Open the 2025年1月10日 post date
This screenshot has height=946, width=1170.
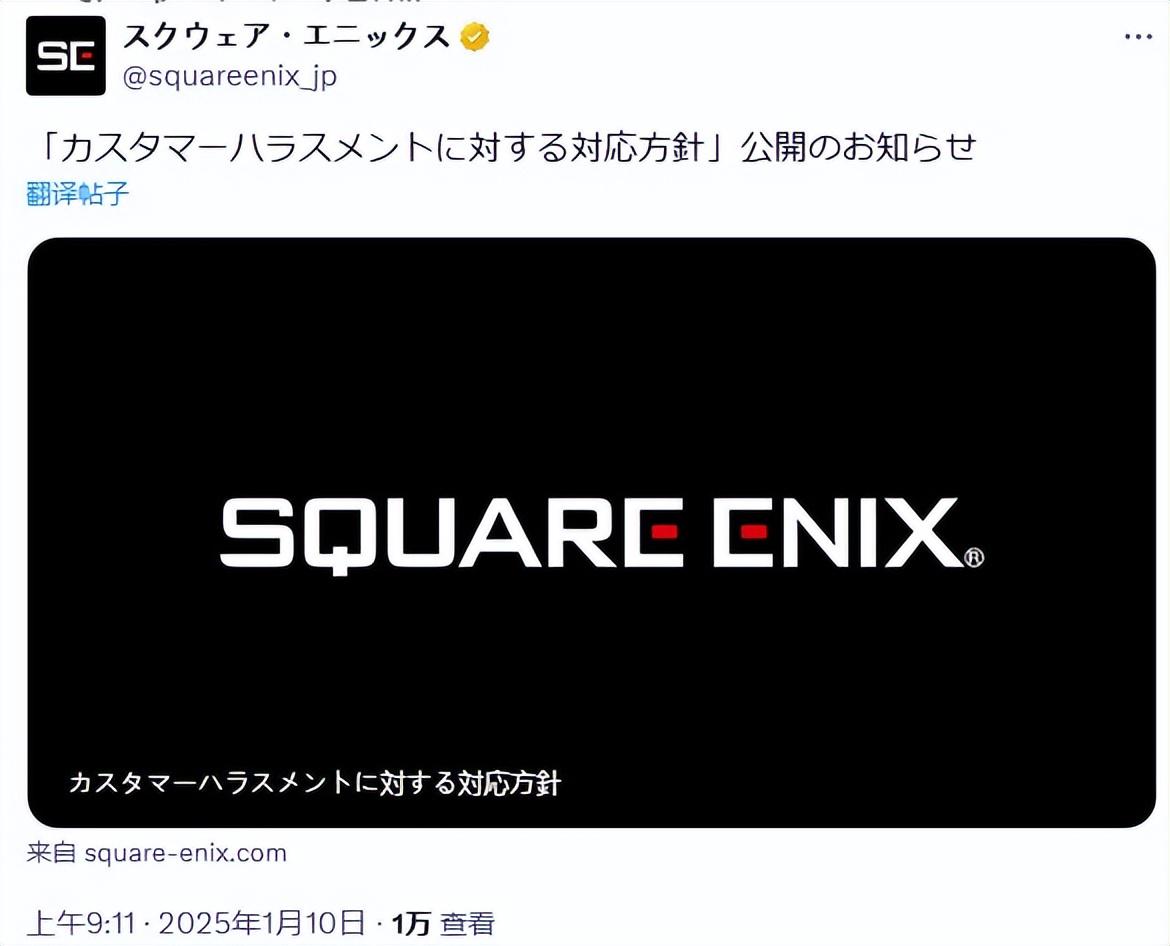(x=263, y=923)
